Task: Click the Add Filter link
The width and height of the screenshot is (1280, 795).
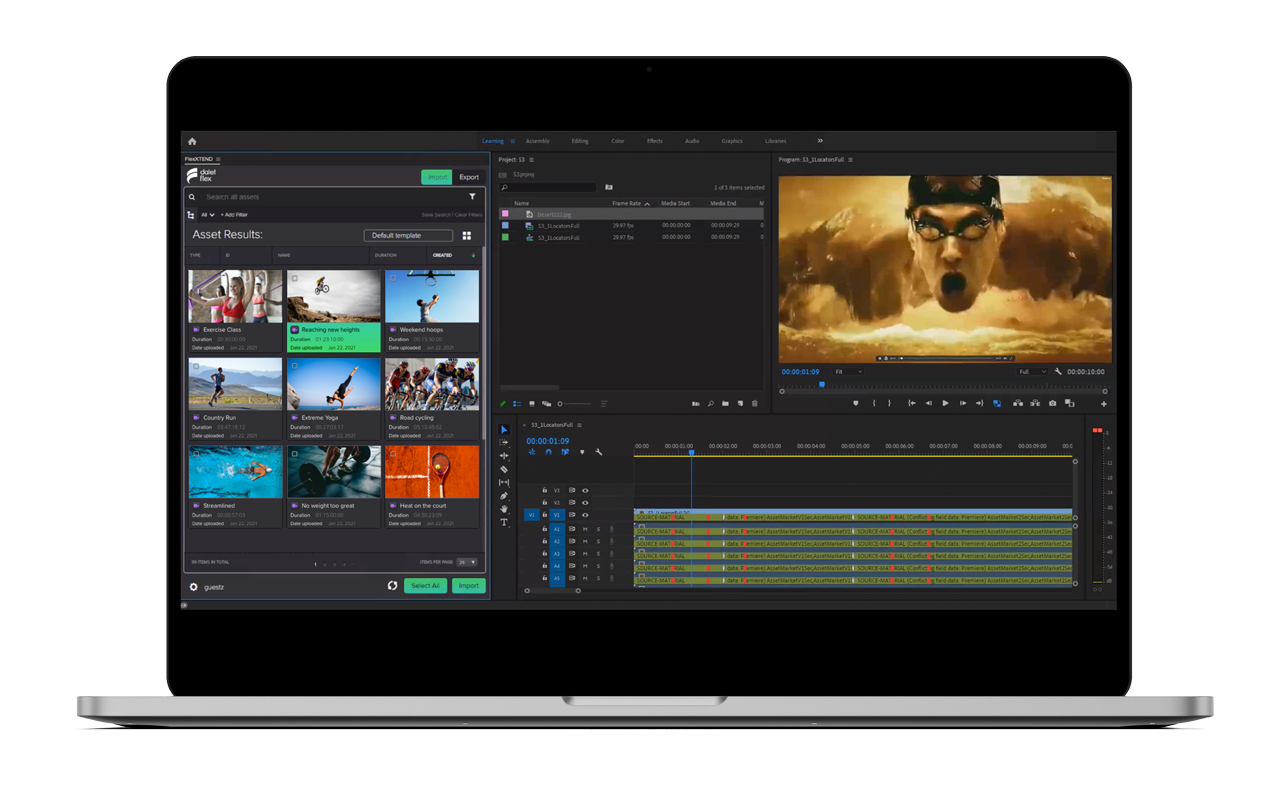Action: [x=234, y=215]
